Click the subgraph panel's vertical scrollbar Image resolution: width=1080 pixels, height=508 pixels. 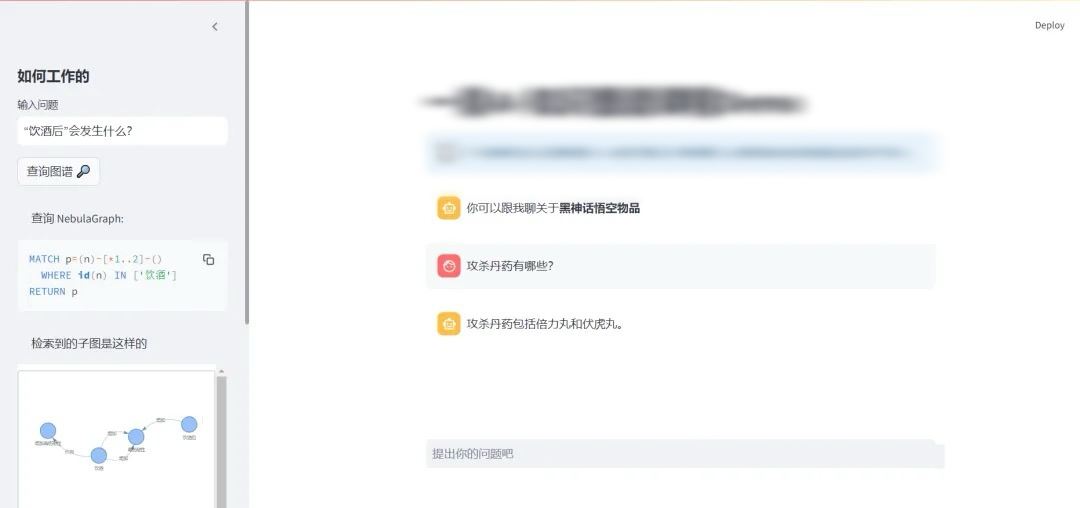point(221,442)
